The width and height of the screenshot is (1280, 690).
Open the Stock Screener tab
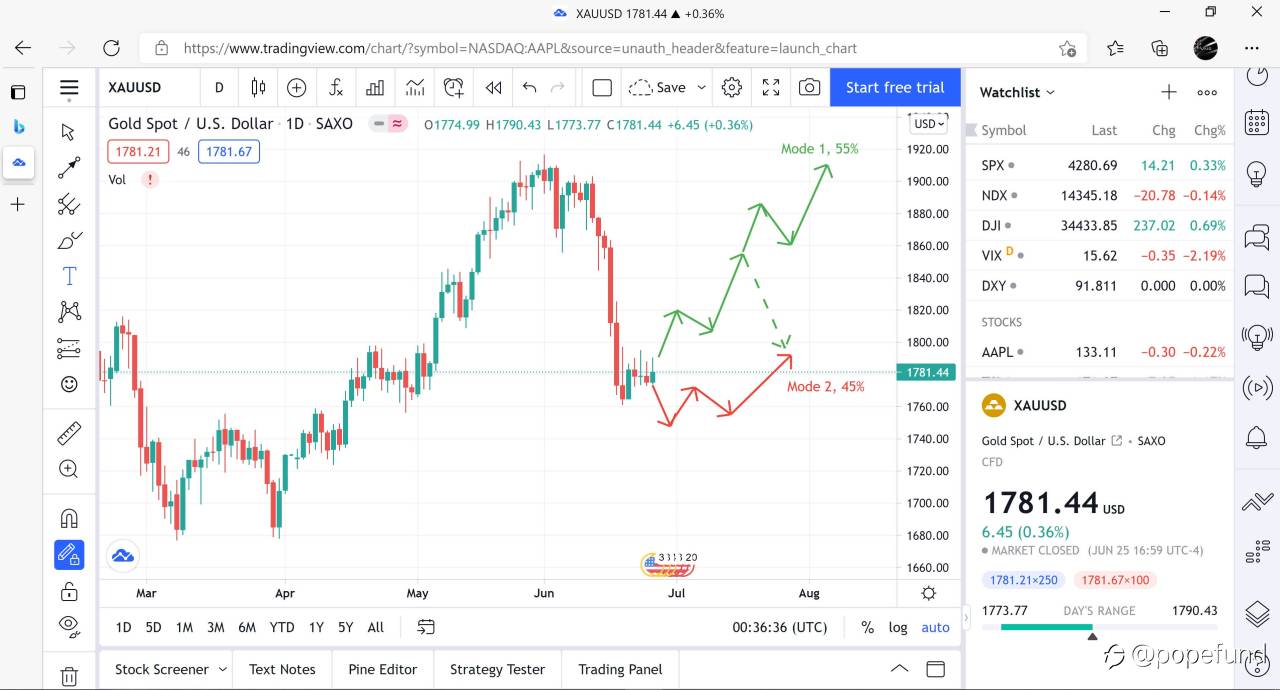(x=162, y=669)
